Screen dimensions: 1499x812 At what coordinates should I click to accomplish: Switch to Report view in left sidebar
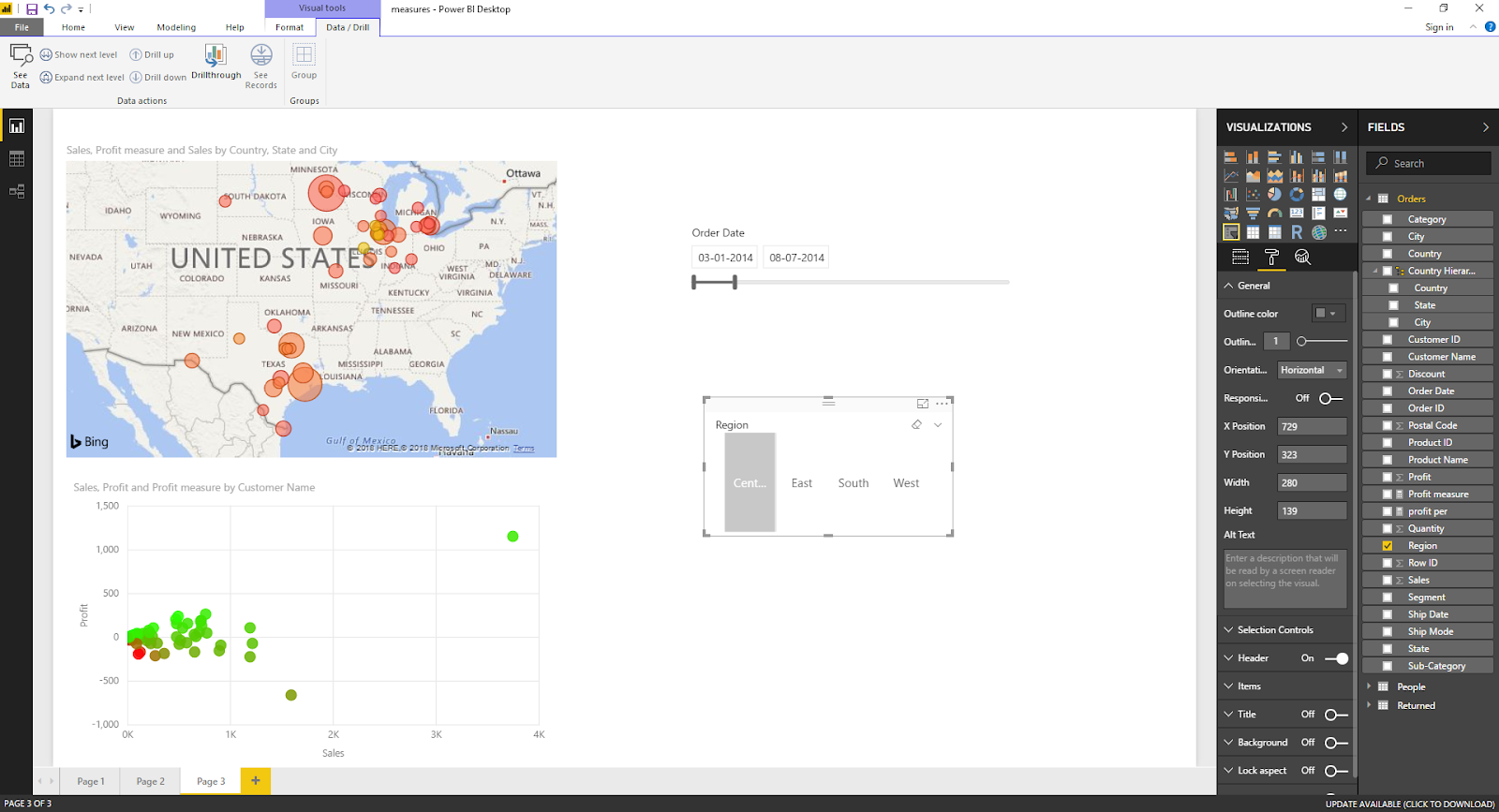[17, 125]
